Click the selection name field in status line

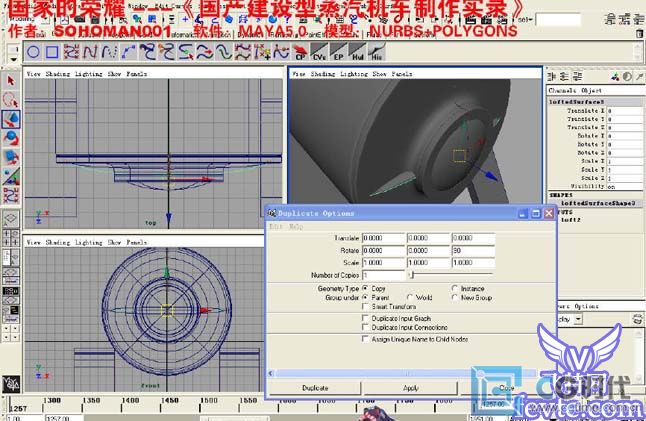(x=558, y=19)
